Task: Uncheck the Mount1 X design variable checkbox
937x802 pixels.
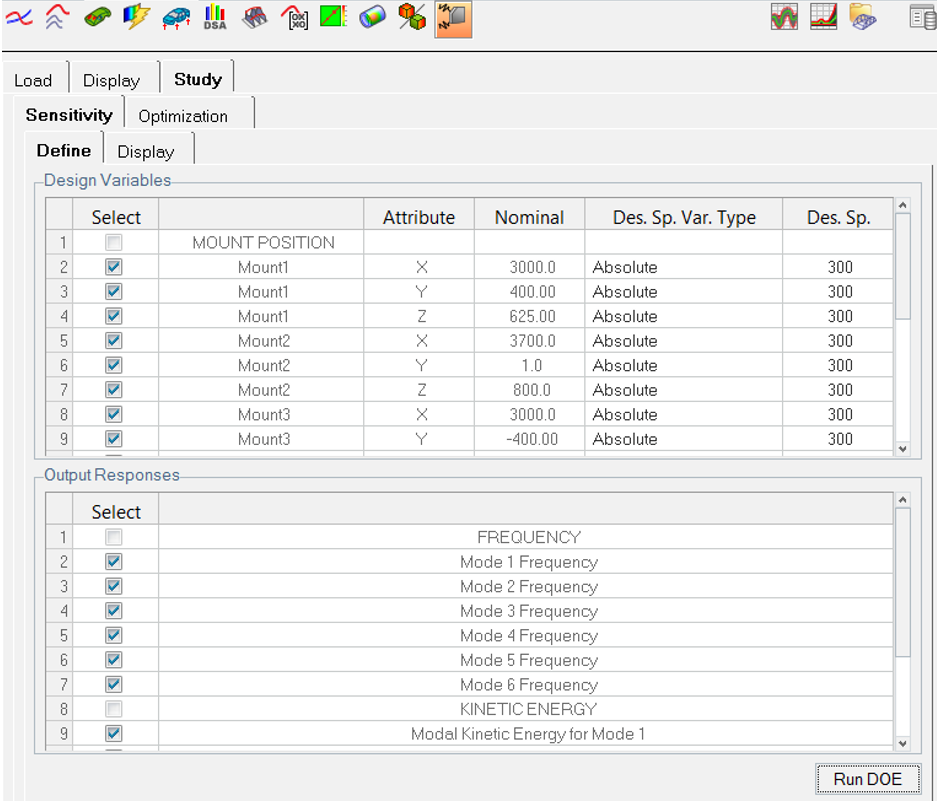Action: coord(114,267)
